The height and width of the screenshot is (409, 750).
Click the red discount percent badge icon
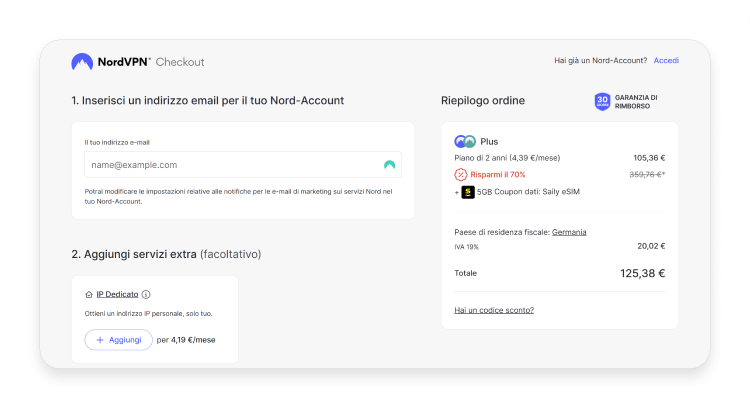click(460, 175)
